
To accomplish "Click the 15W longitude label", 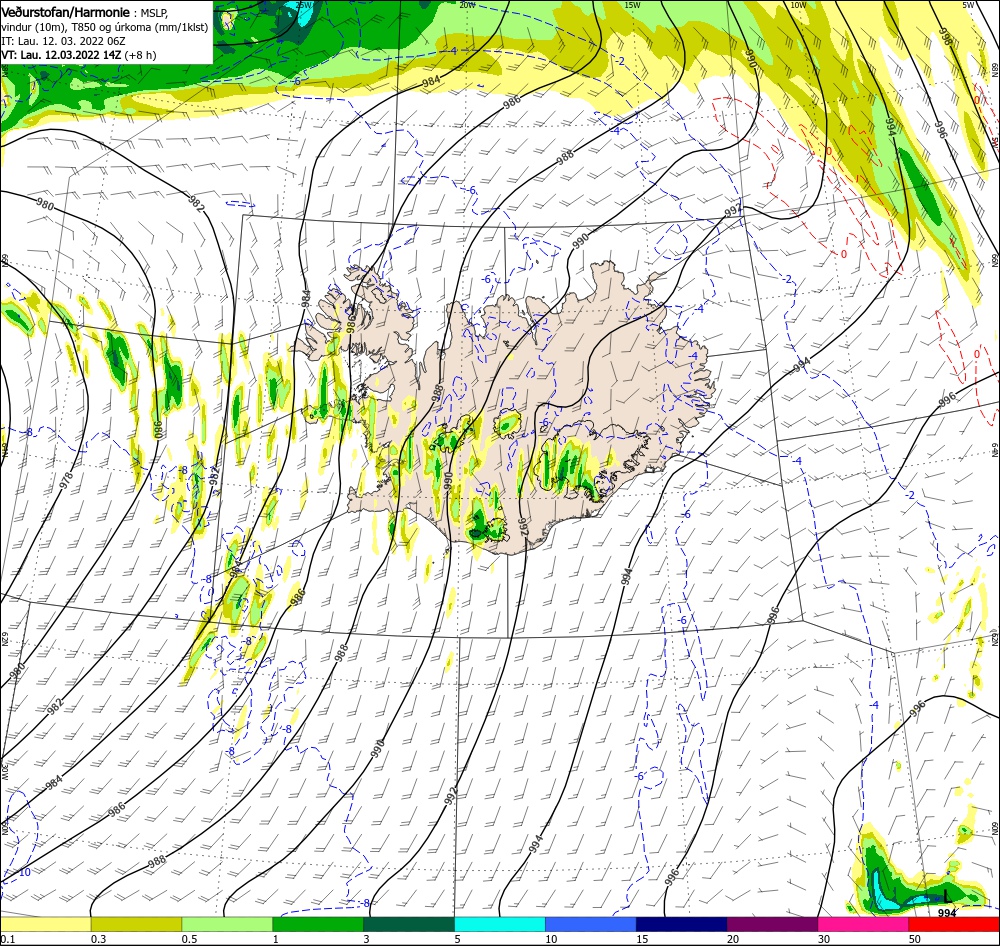I will 632,5.
